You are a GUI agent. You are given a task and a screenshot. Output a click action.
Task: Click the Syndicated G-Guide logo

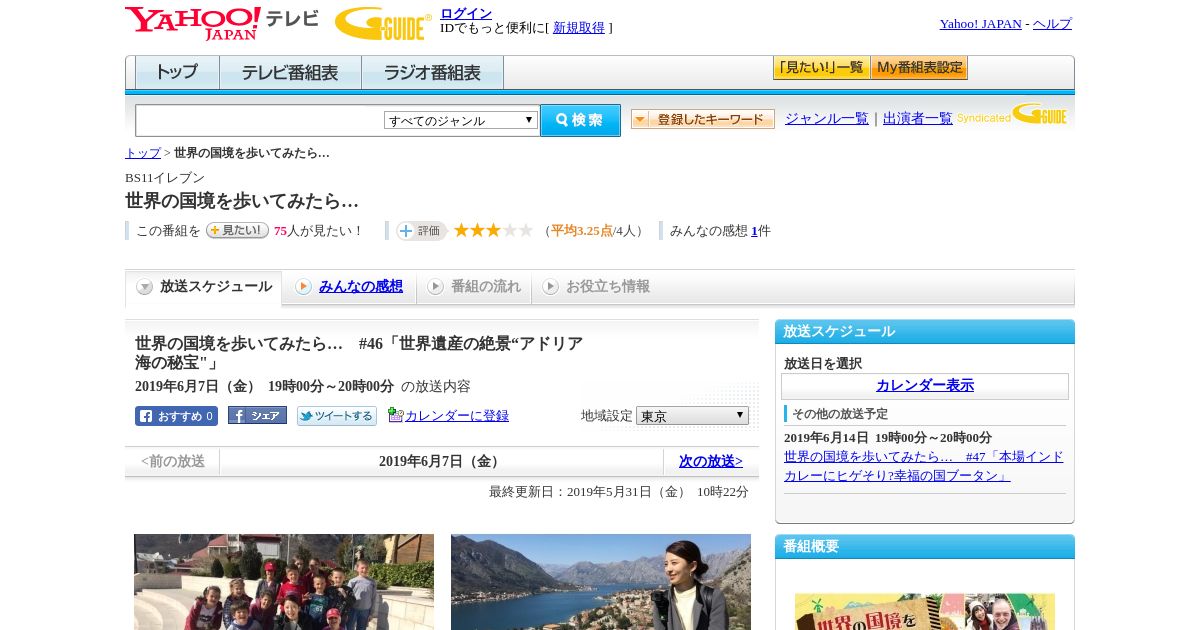(x=1012, y=115)
